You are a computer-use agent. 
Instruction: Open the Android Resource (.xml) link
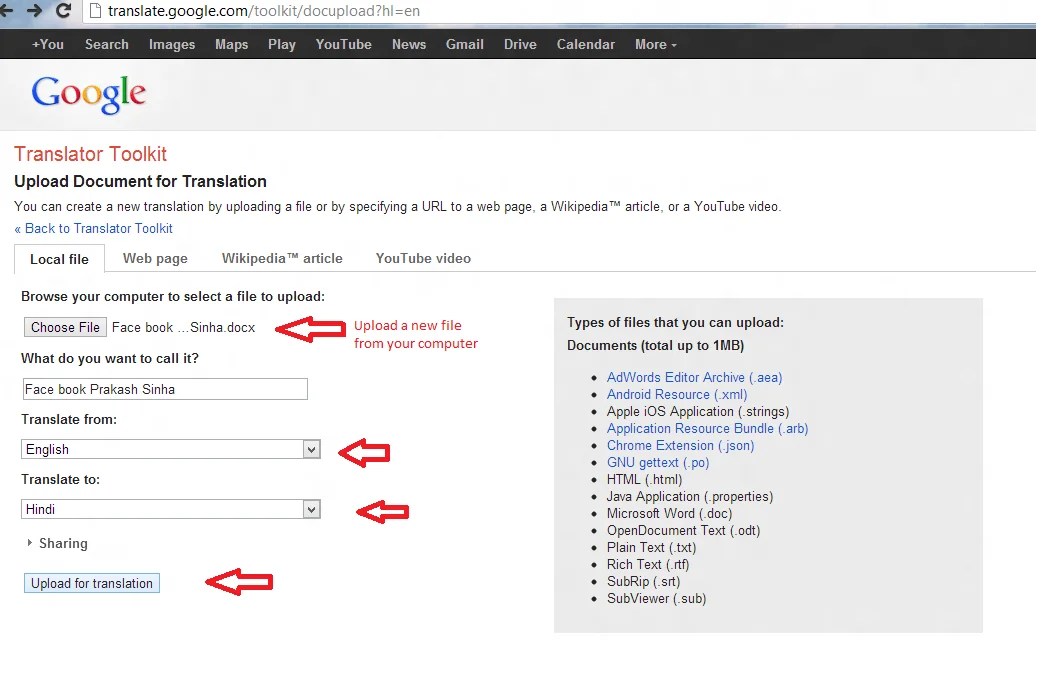coord(676,394)
